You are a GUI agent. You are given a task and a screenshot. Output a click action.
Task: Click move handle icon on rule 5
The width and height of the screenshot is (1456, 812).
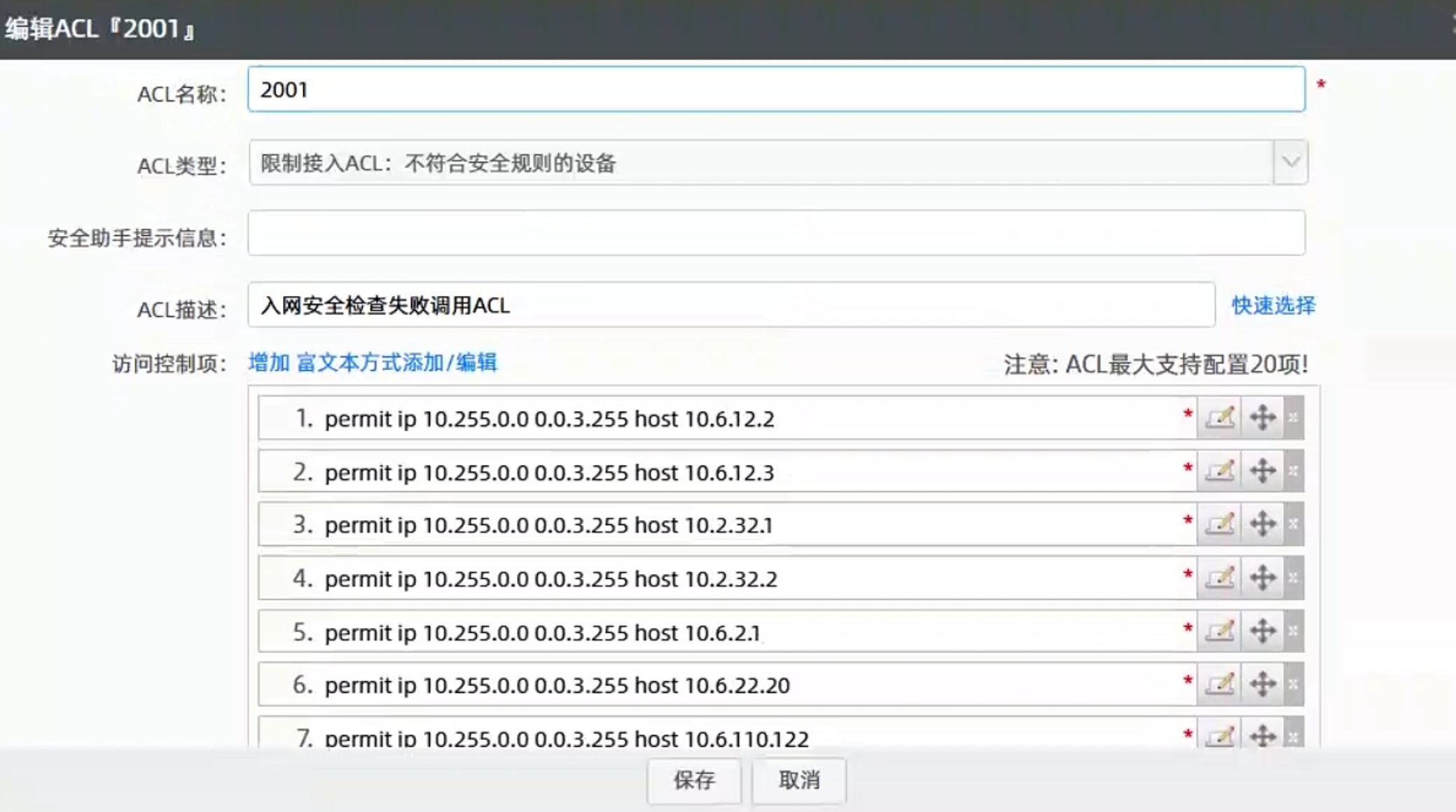[1263, 631]
